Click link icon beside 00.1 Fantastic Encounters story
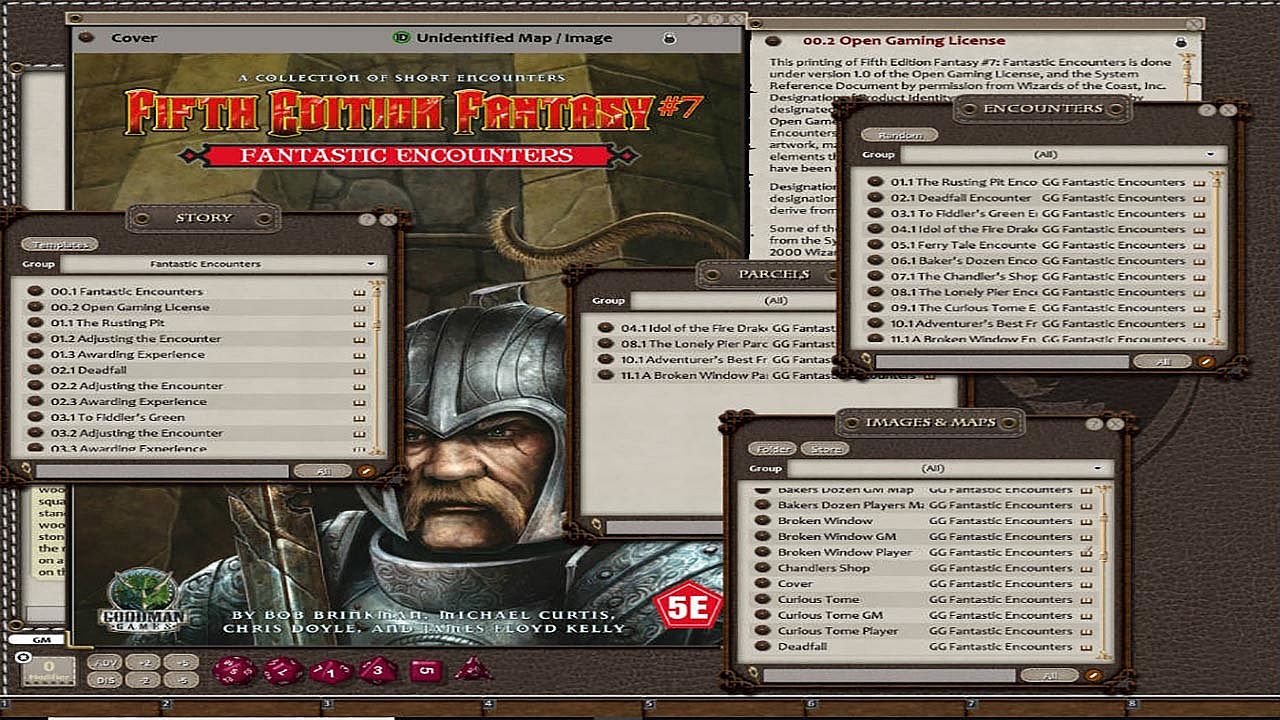 click(x=33, y=292)
